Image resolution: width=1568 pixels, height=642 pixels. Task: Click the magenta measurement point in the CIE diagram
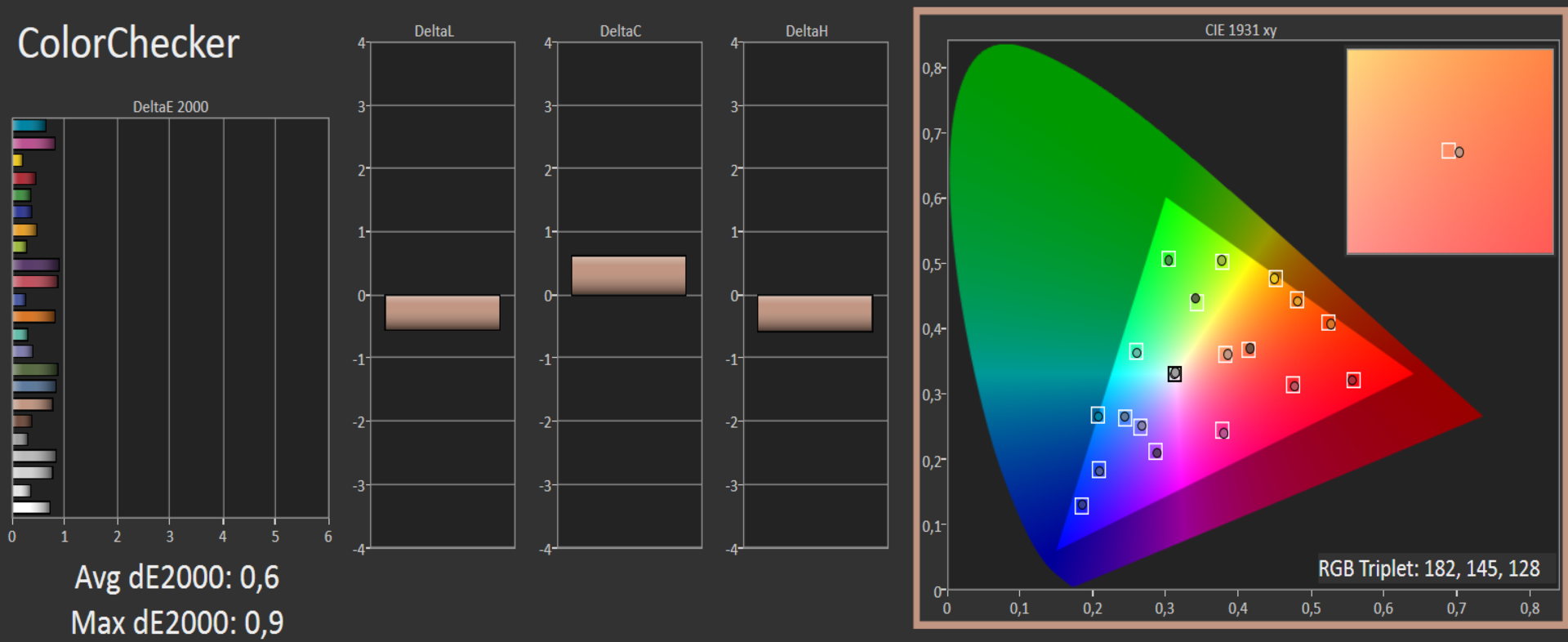[x=1223, y=431]
